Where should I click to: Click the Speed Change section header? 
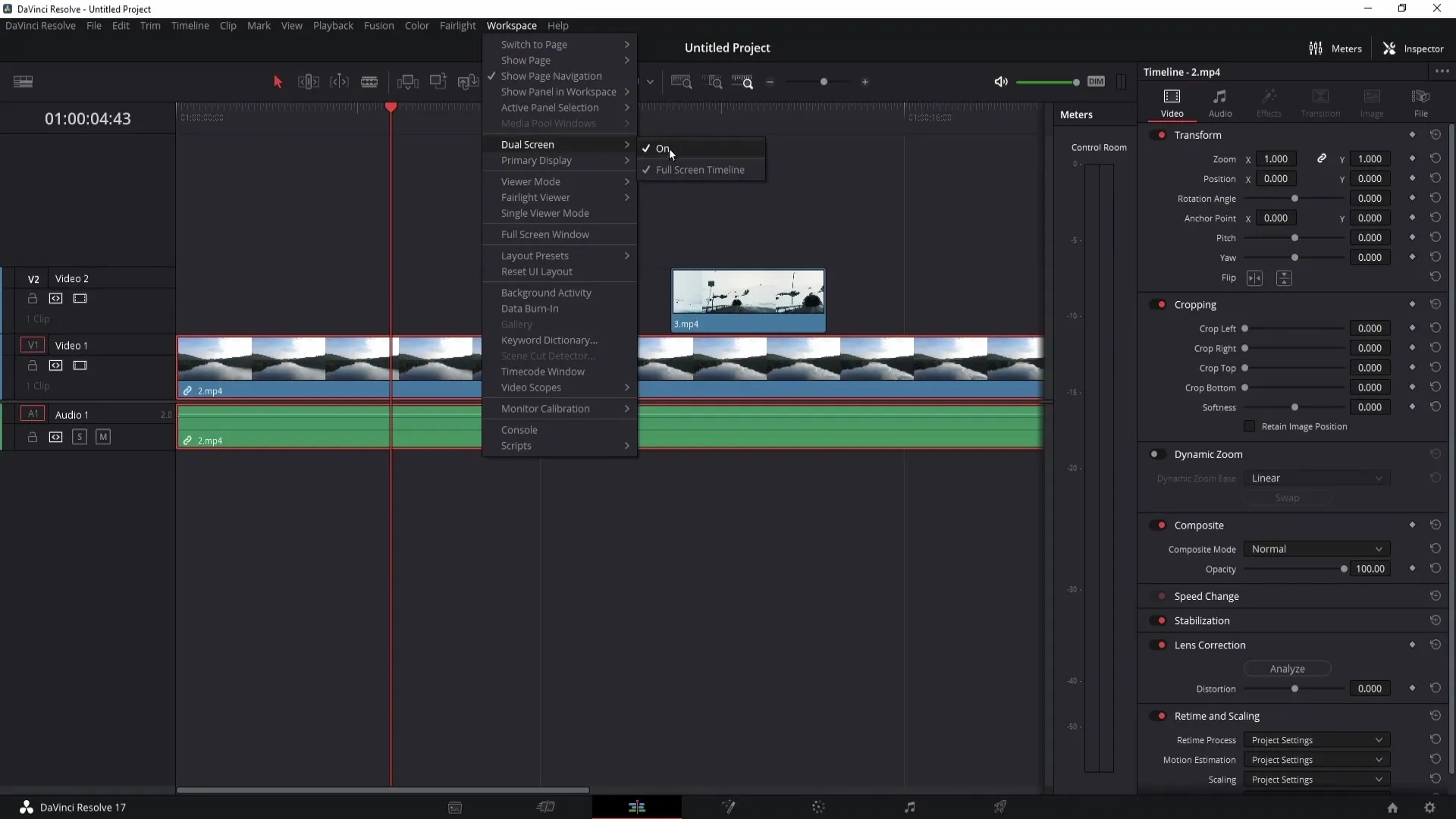[1207, 597]
